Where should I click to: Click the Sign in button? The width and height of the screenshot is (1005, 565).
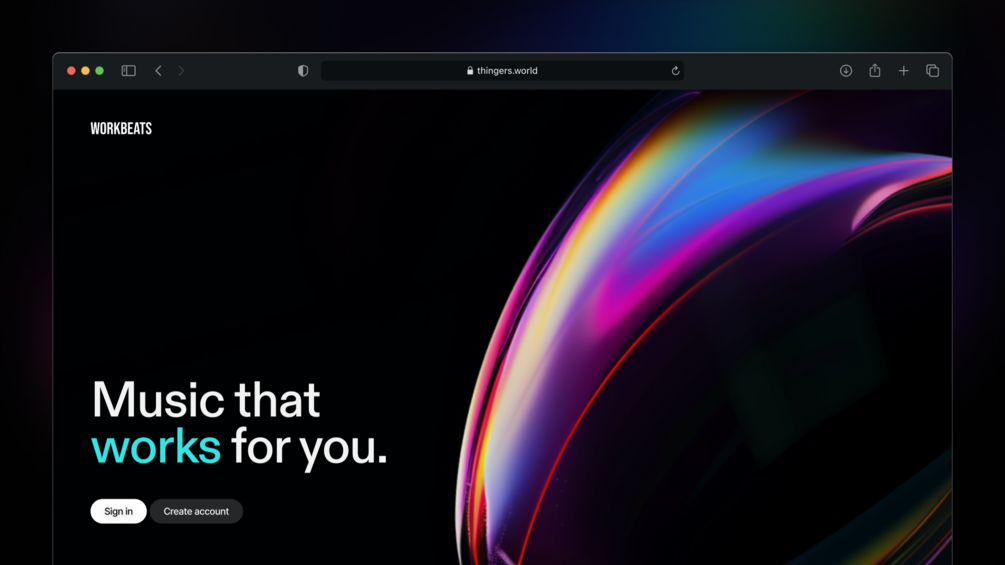(x=119, y=511)
